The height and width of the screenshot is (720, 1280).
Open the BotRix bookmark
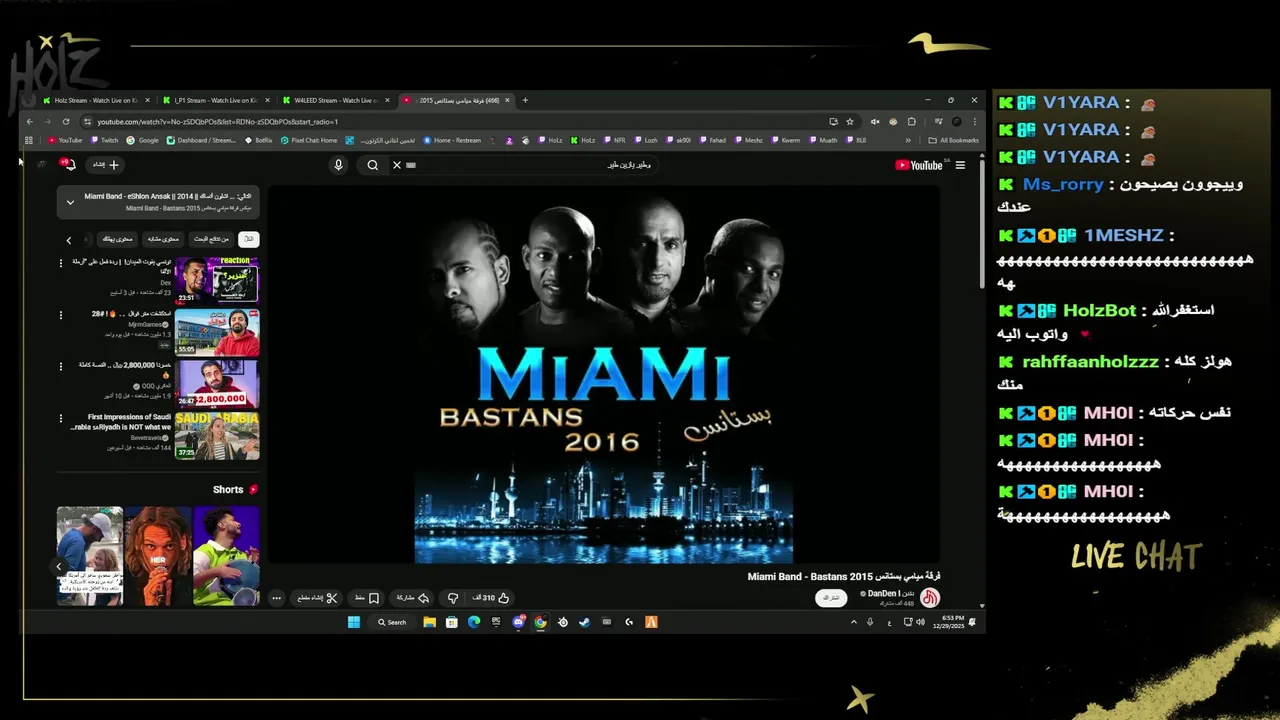click(x=259, y=140)
